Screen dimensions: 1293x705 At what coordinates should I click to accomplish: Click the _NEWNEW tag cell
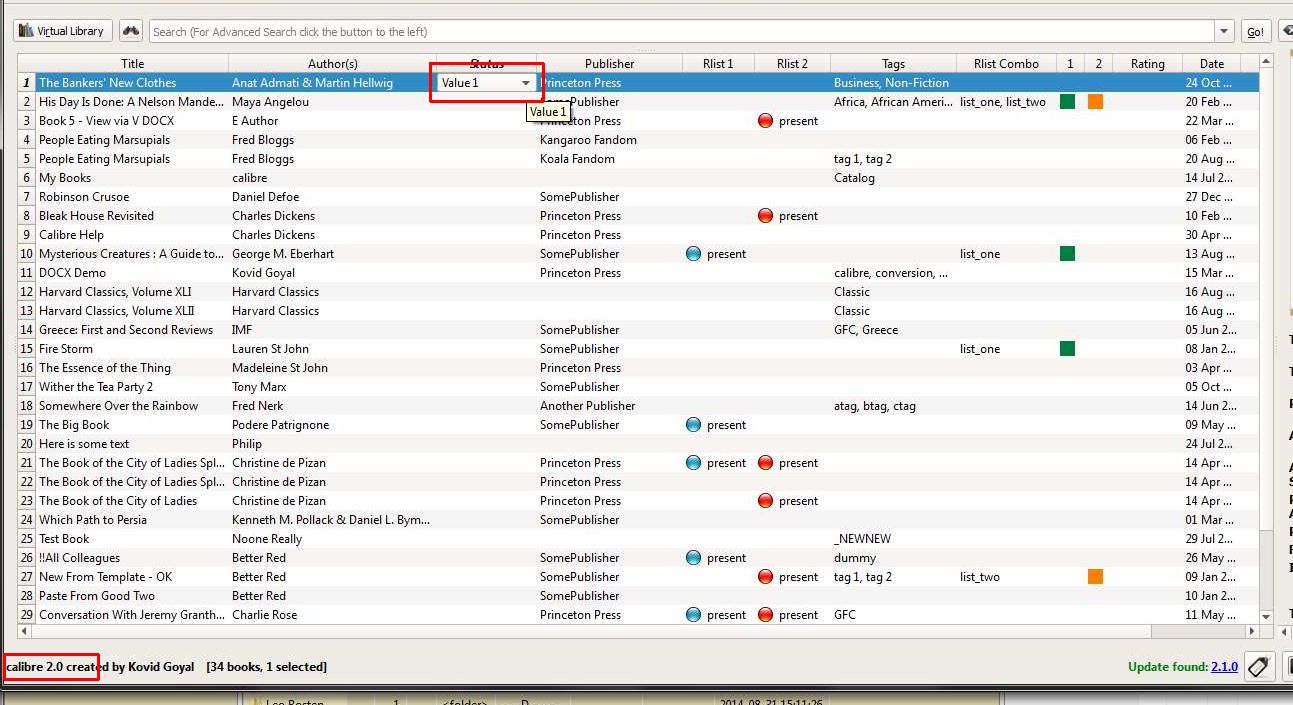(862, 539)
